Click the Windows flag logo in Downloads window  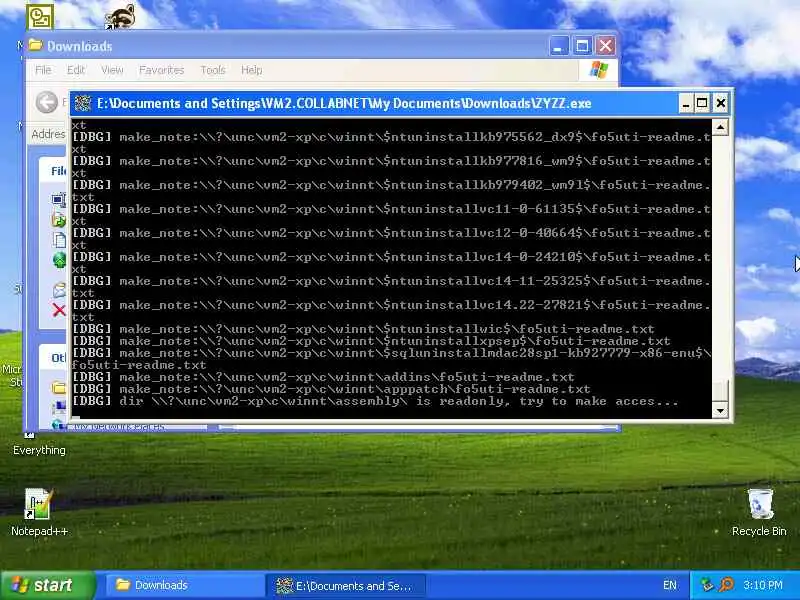pos(598,70)
